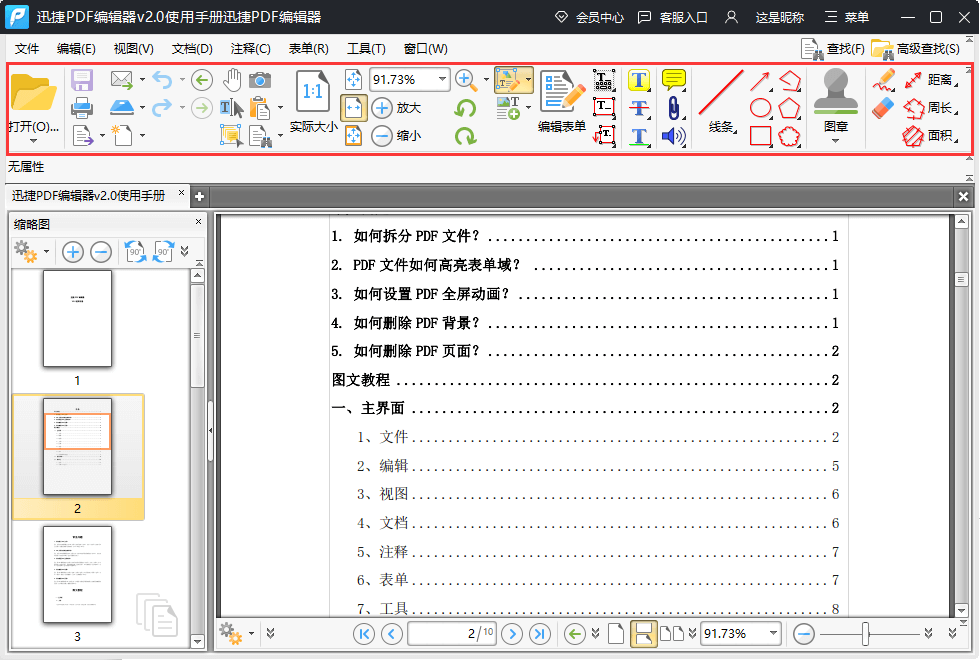Click the 高级查找(S) button
This screenshot has height=660, width=980.
pos(917,48)
